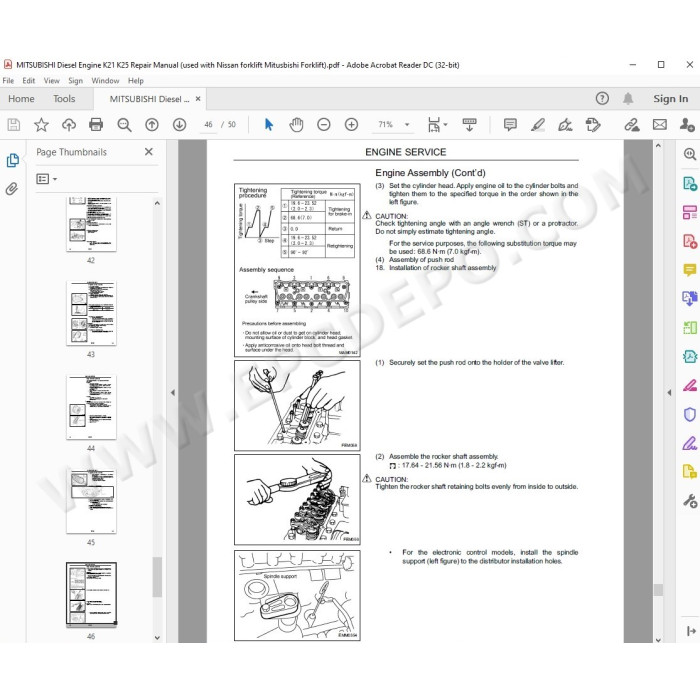
Task: Select page 46 thumbnail
Action: pos(91,595)
